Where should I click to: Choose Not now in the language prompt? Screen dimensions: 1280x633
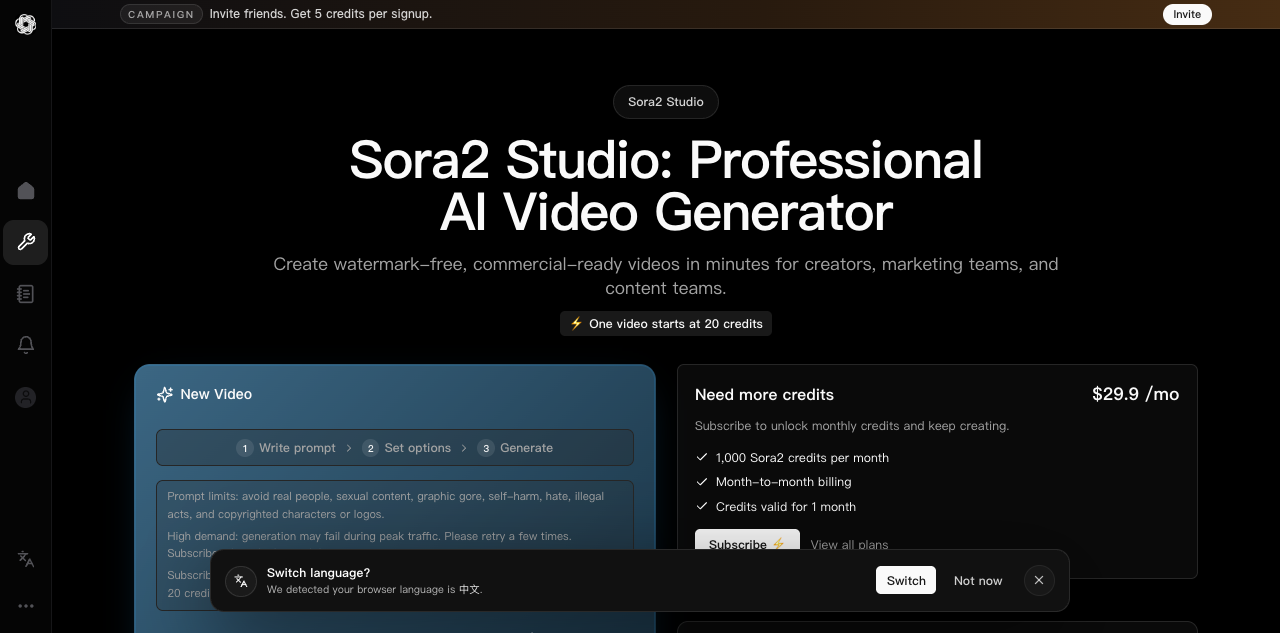click(x=977, y=581)
